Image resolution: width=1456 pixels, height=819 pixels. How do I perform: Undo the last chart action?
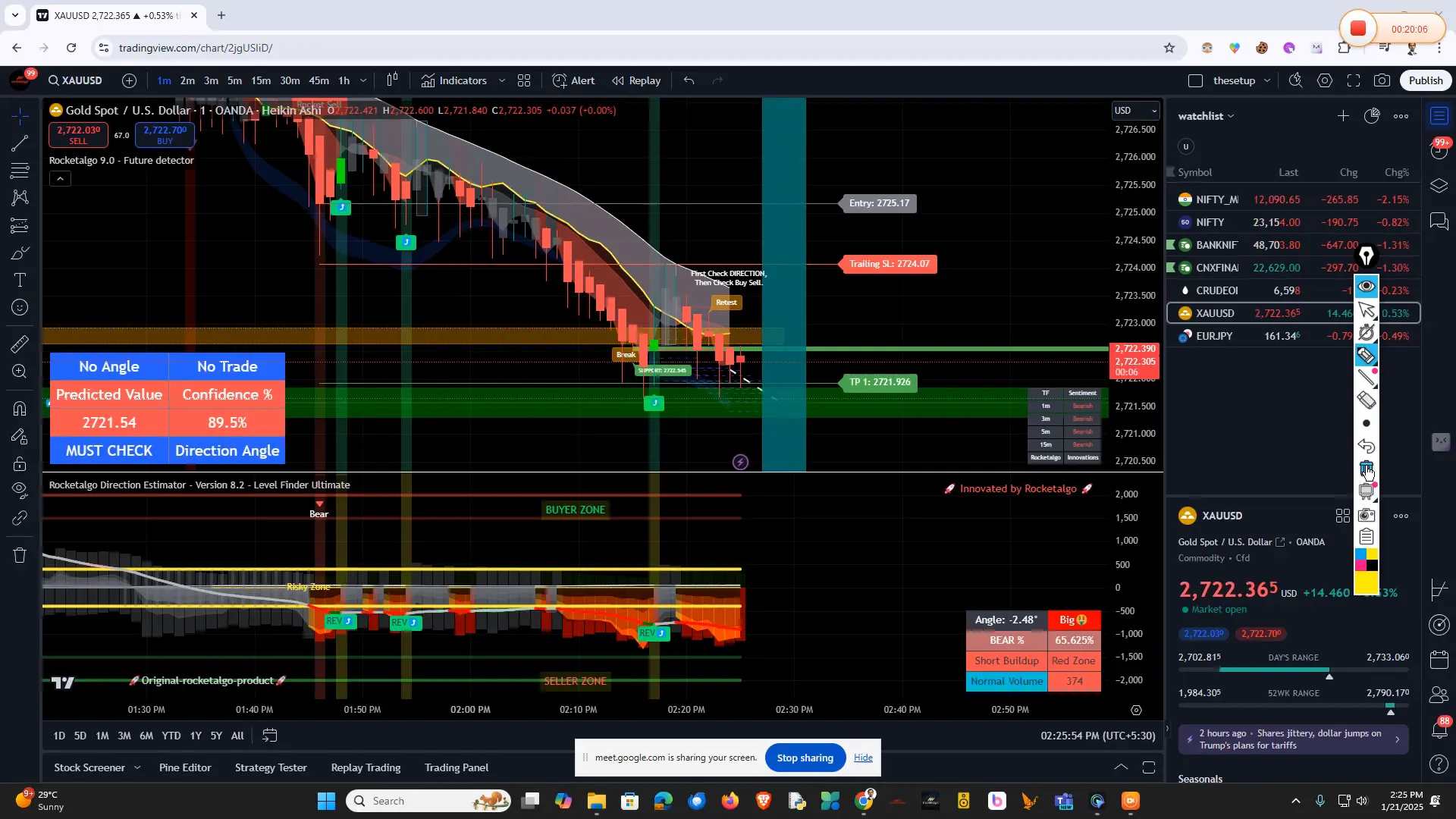tap(689, 80)
